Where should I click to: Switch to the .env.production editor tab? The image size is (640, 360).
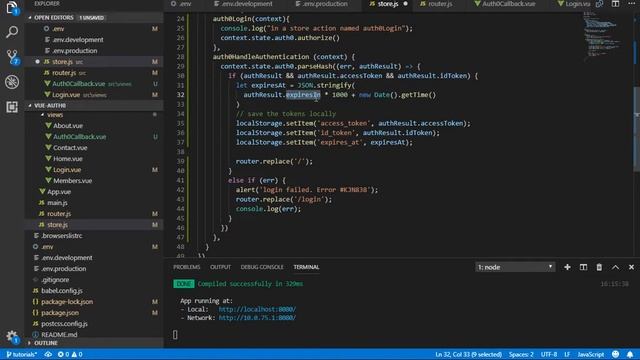pyautogui.click(x=321, y=4)
